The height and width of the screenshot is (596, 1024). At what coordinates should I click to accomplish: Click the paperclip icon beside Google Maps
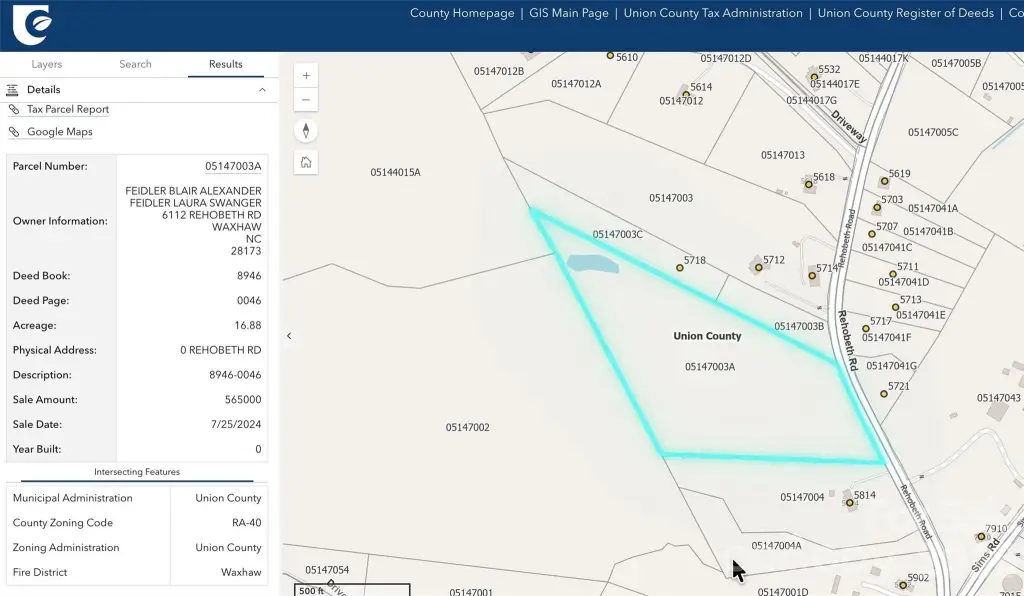tap(14, 132)
